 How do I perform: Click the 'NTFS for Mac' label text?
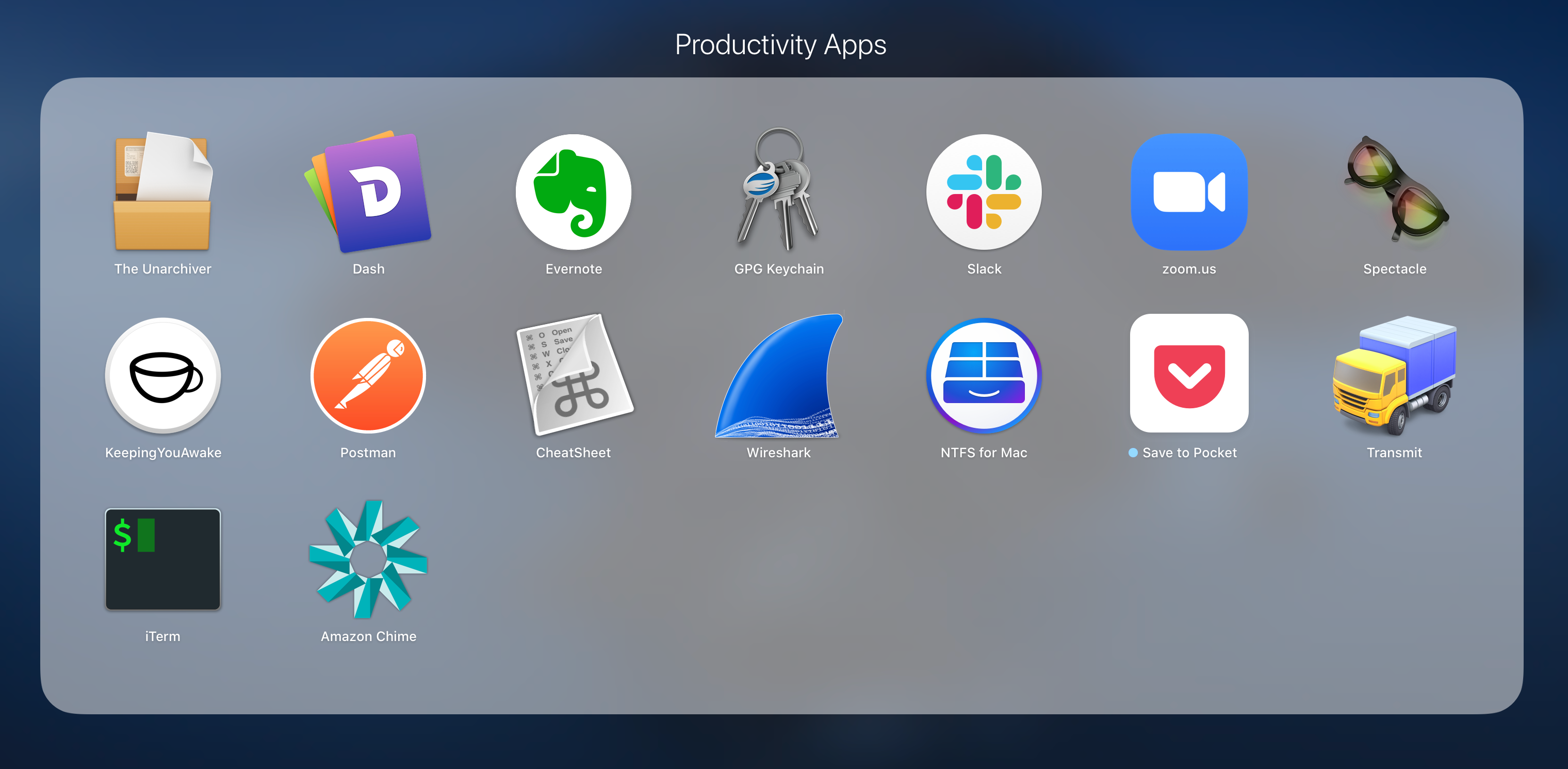tap(984, 453)
